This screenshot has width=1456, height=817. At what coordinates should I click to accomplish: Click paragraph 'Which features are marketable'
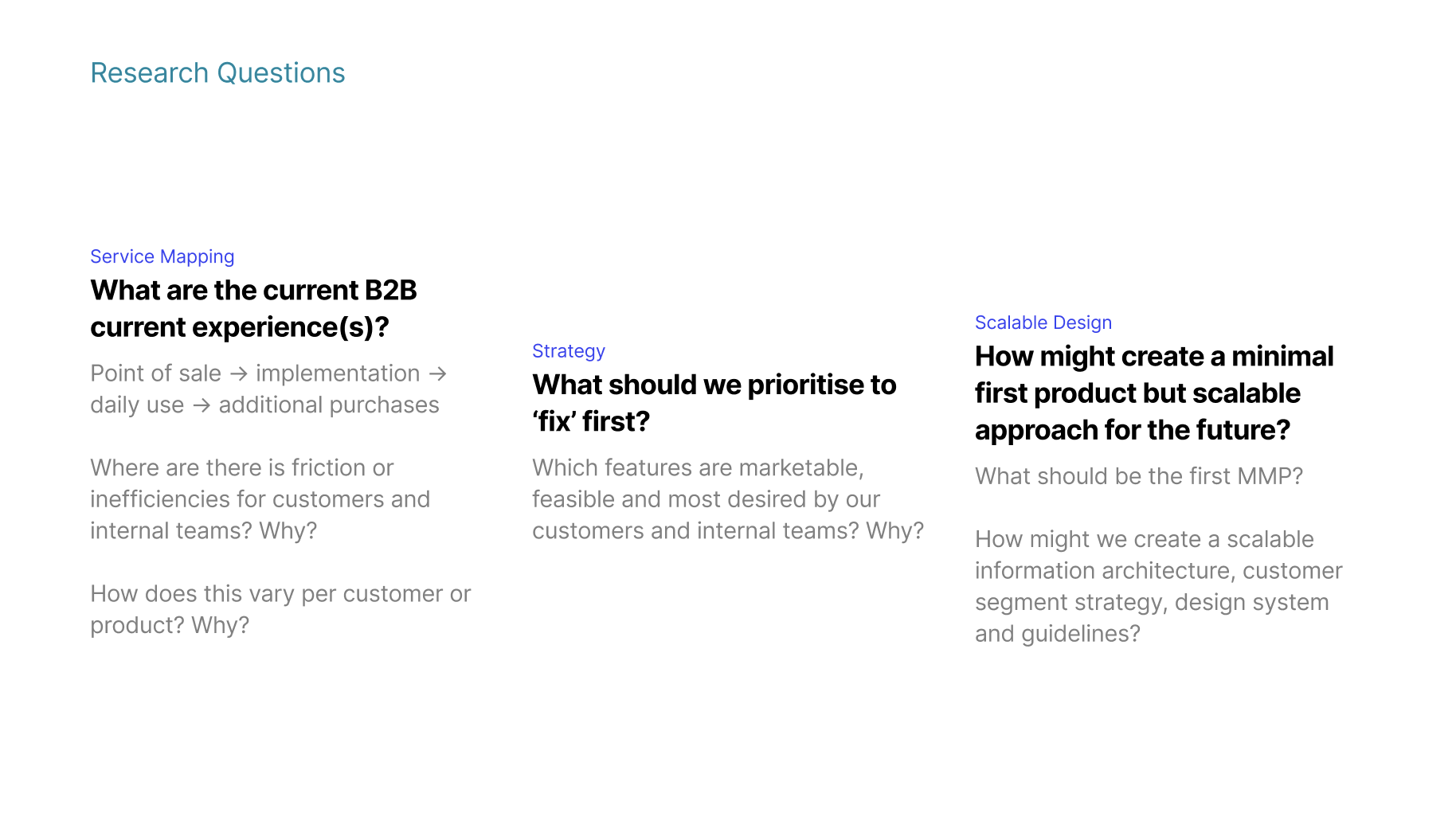(728, 499)
